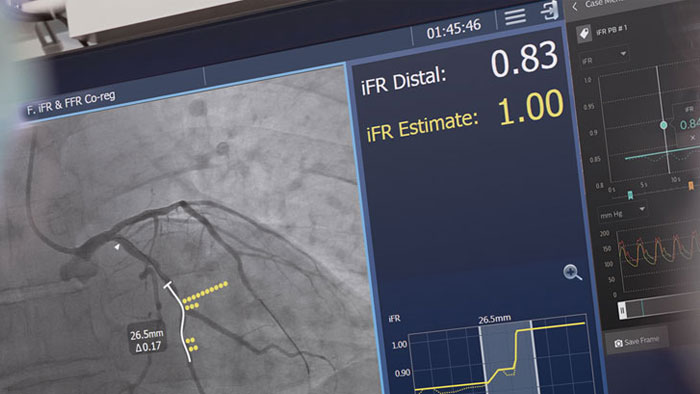Open the hamburger menu icon
Screen dimensions: 700x394
click(x=515, y=17)
